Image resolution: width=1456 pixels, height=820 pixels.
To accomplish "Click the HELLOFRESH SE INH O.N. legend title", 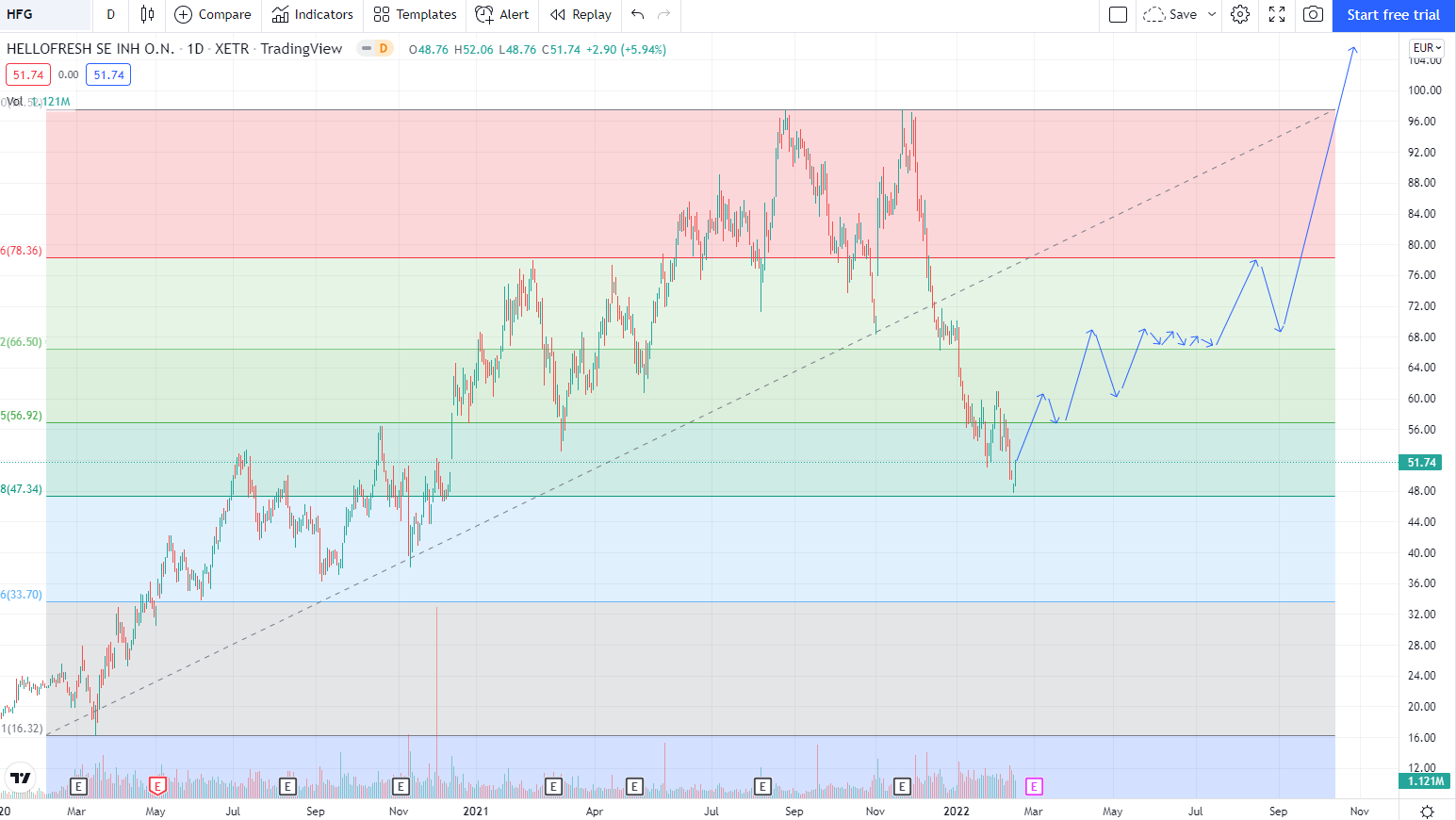I will pos(90,49).
